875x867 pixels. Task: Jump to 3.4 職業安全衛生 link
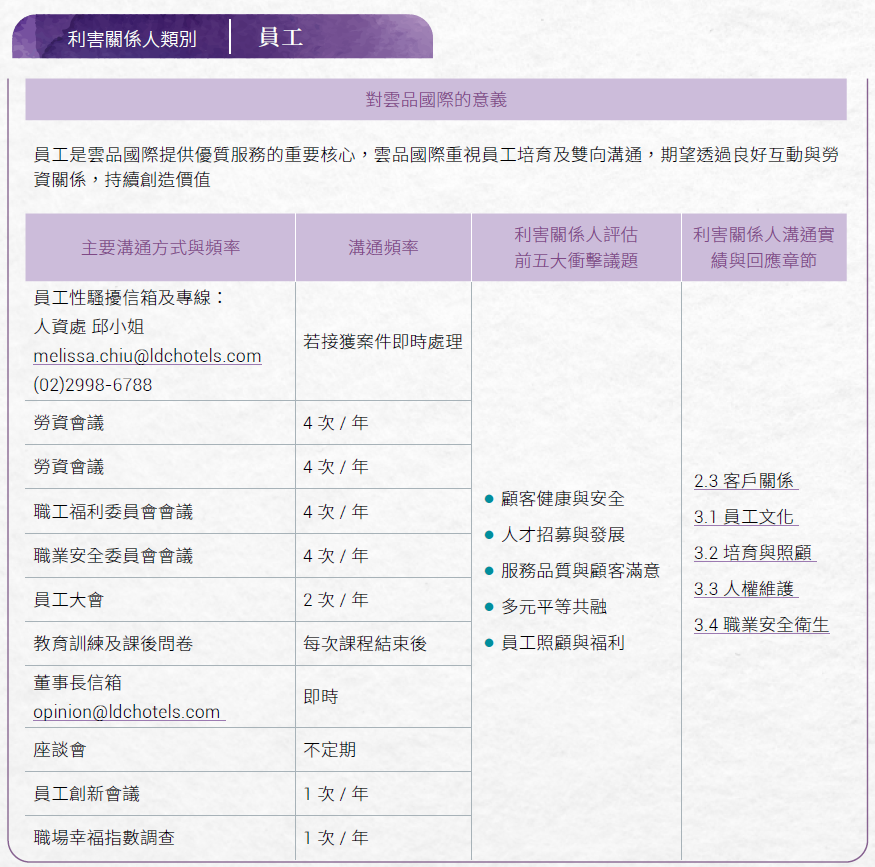coord(762,625)
